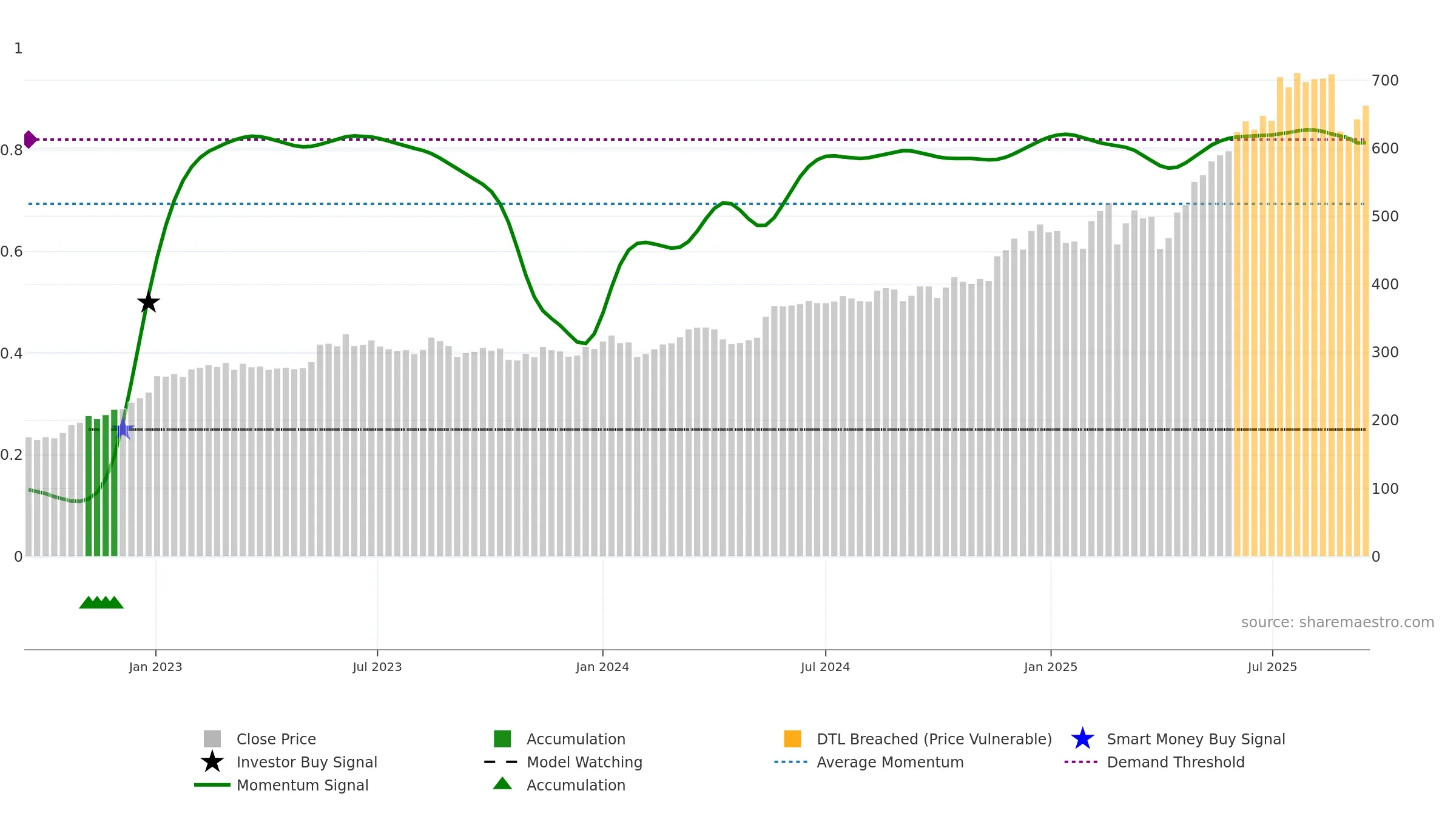Image resolution: width=1456 pixels, height=819 pixels.
Task: Click the green square Accumulation swatch in legend
Action: [502, 739]
